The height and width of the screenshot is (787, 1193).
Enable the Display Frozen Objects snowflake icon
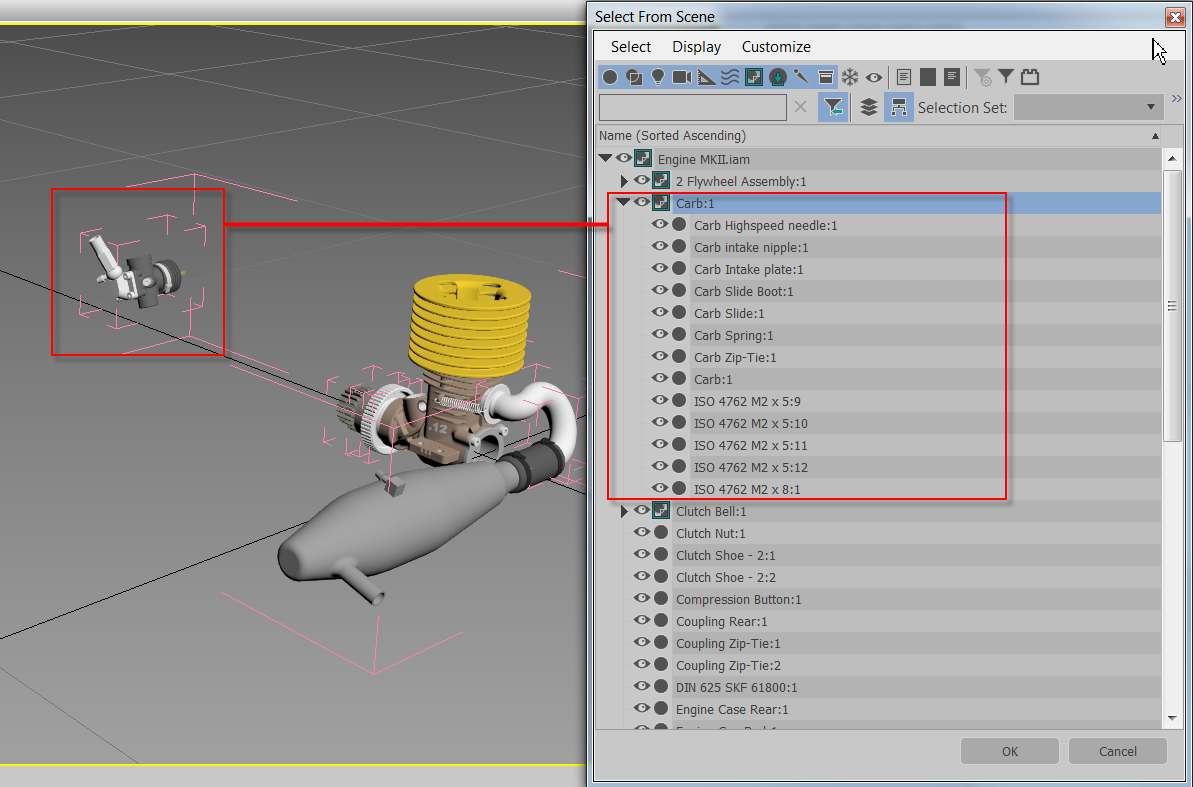coord(850,77)
